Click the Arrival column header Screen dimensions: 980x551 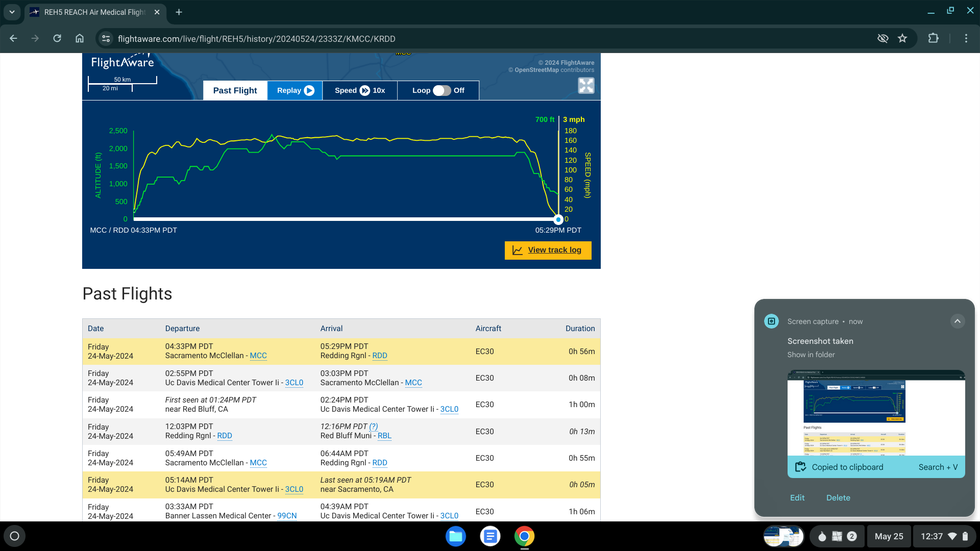pos(331,328)
